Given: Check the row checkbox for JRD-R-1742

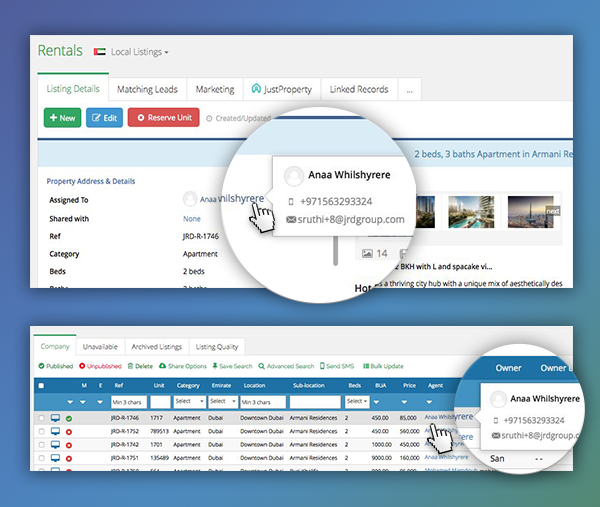Looking at the screenshot, I should [42, 445].
